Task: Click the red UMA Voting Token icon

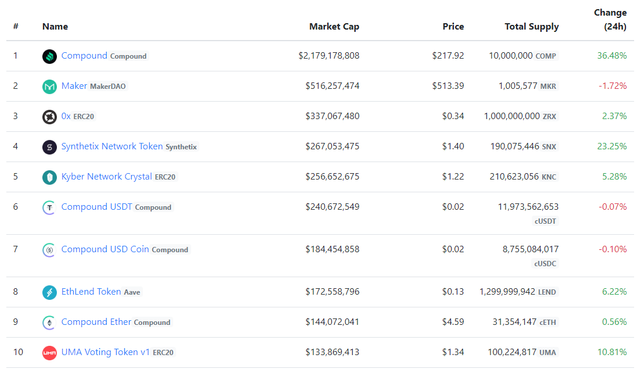Action: tap(49, 353)
